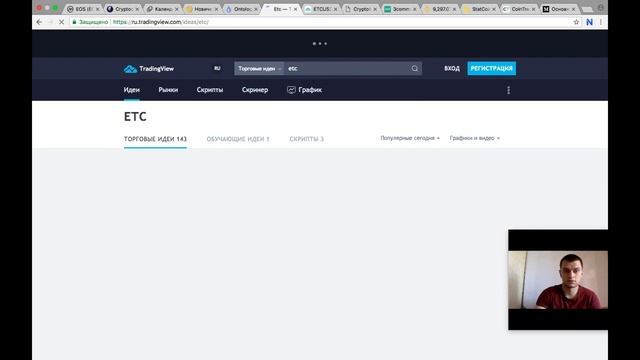Screen dimensions: 640x360
Task: Open the Chrome menu dots
Action: click(601, 22)
